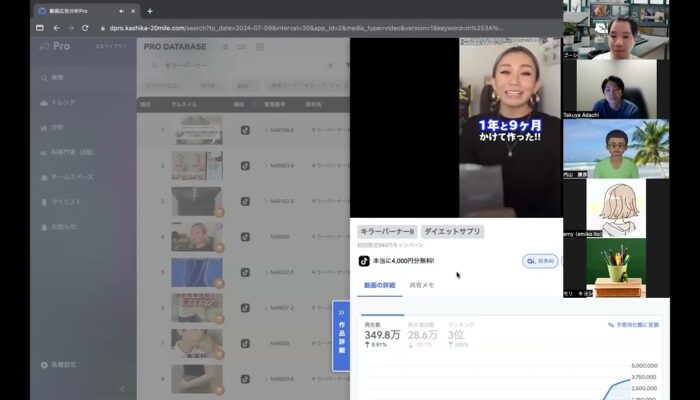
Task: Switch to the 動画の詳細 tab
Action: click(x=379, y=285)
